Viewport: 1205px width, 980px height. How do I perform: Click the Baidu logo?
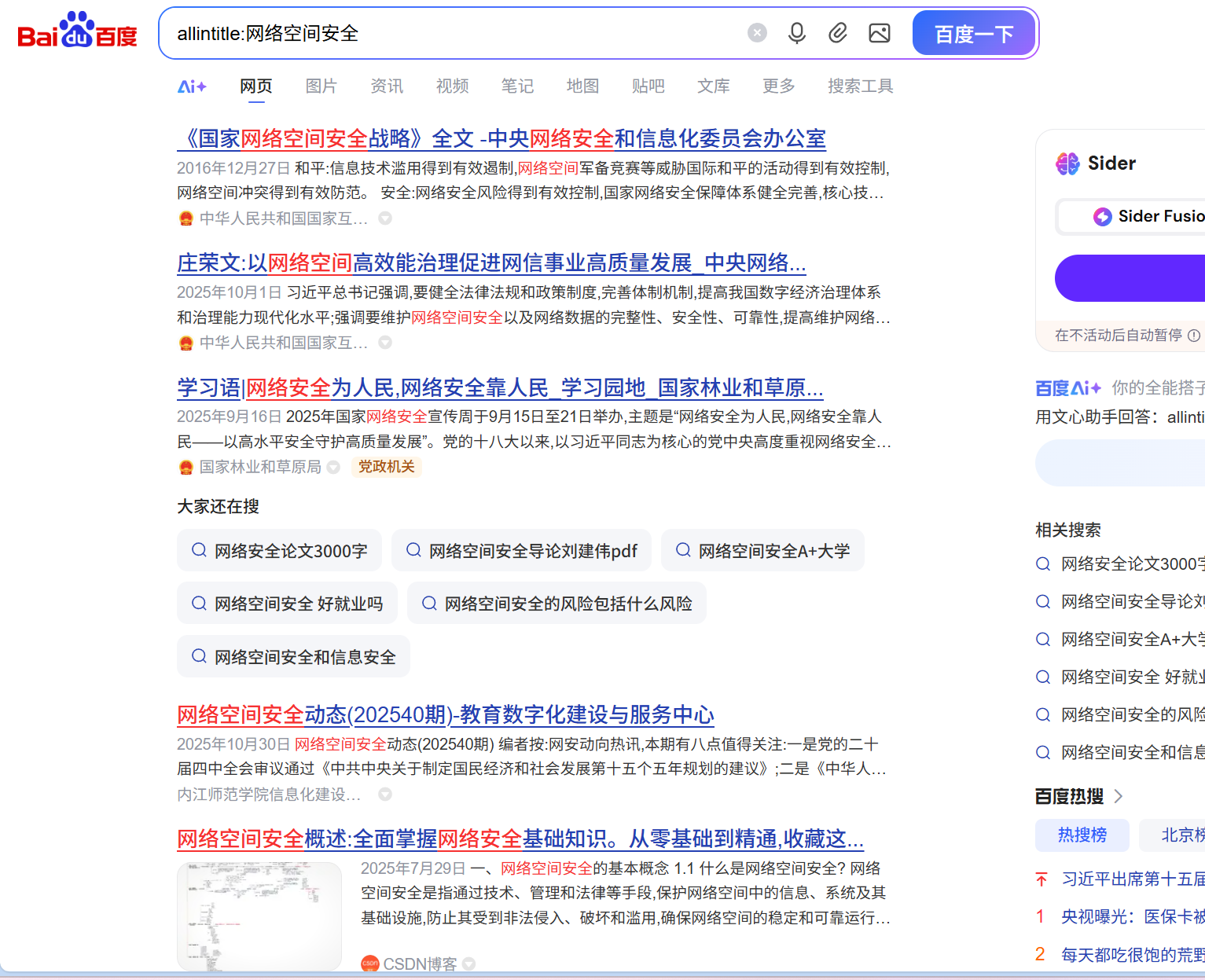[x=77, y=31]
